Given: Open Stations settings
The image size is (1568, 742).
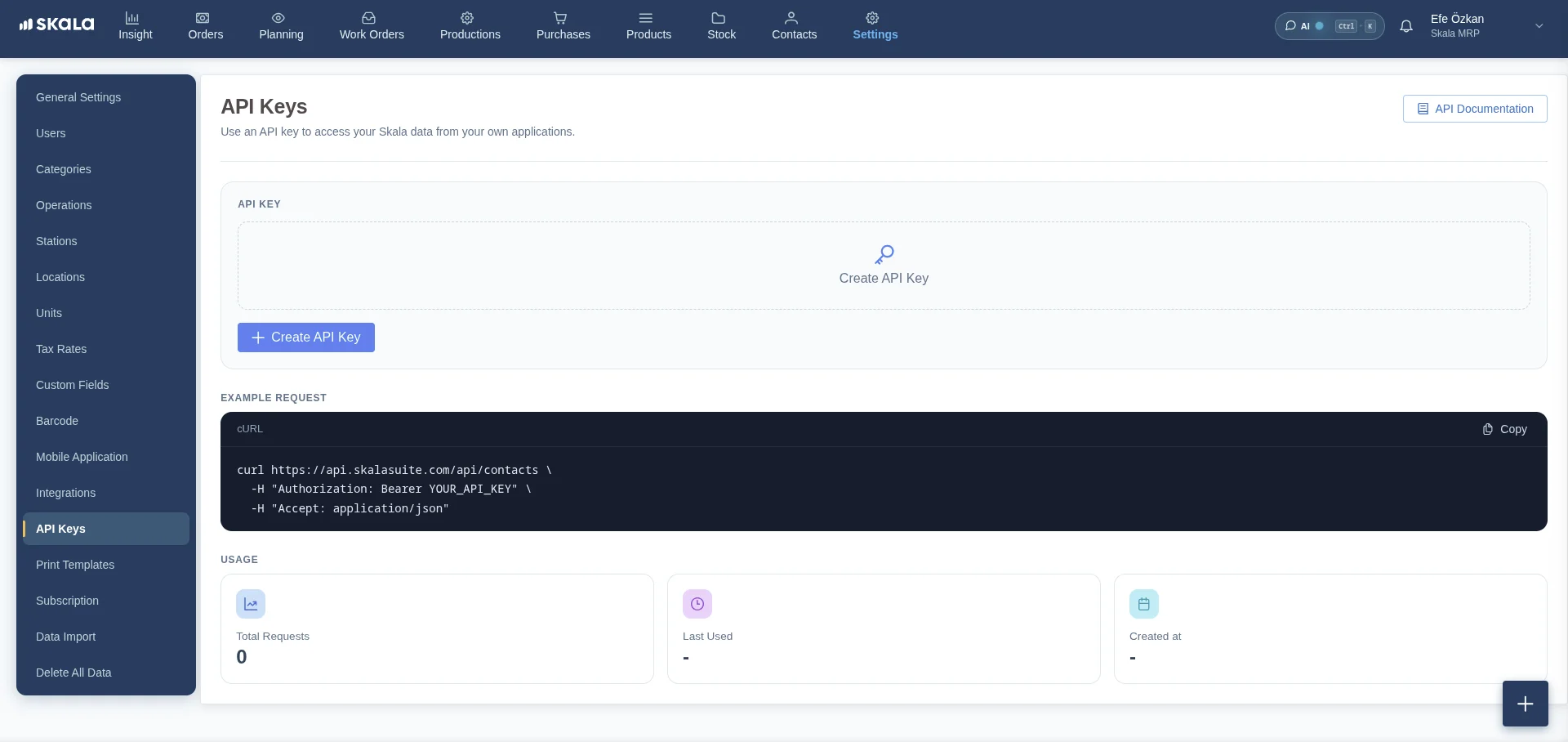Looking at the screenshot, I should pyautogui.click(x=106, y=241).
